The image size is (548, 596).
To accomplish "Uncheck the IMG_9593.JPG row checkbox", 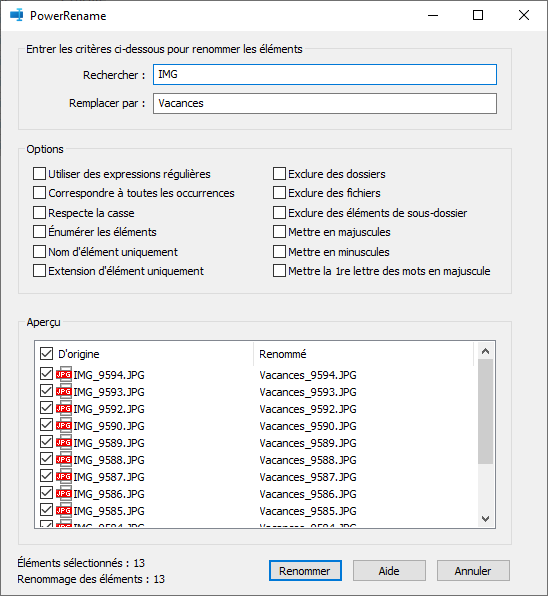I will 46,391.
